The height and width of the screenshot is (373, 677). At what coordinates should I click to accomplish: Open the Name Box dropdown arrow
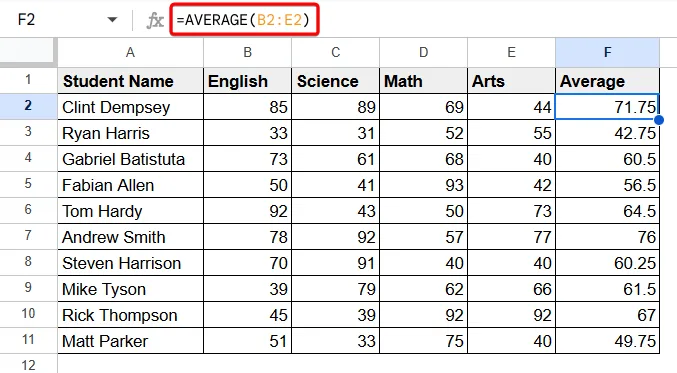coord(112,20)
